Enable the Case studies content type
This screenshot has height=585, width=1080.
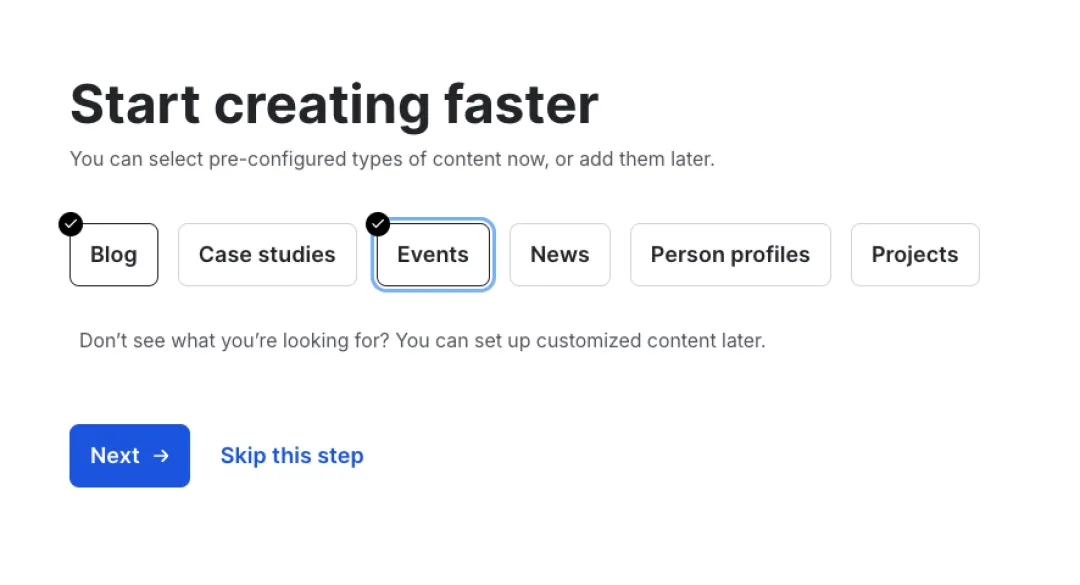coord(267,255)
